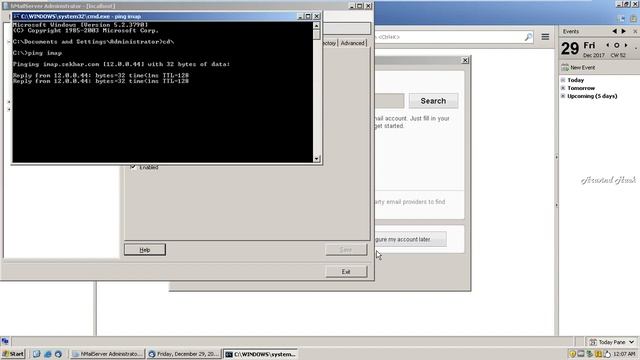Jump to today using circle button

point(617,45)
